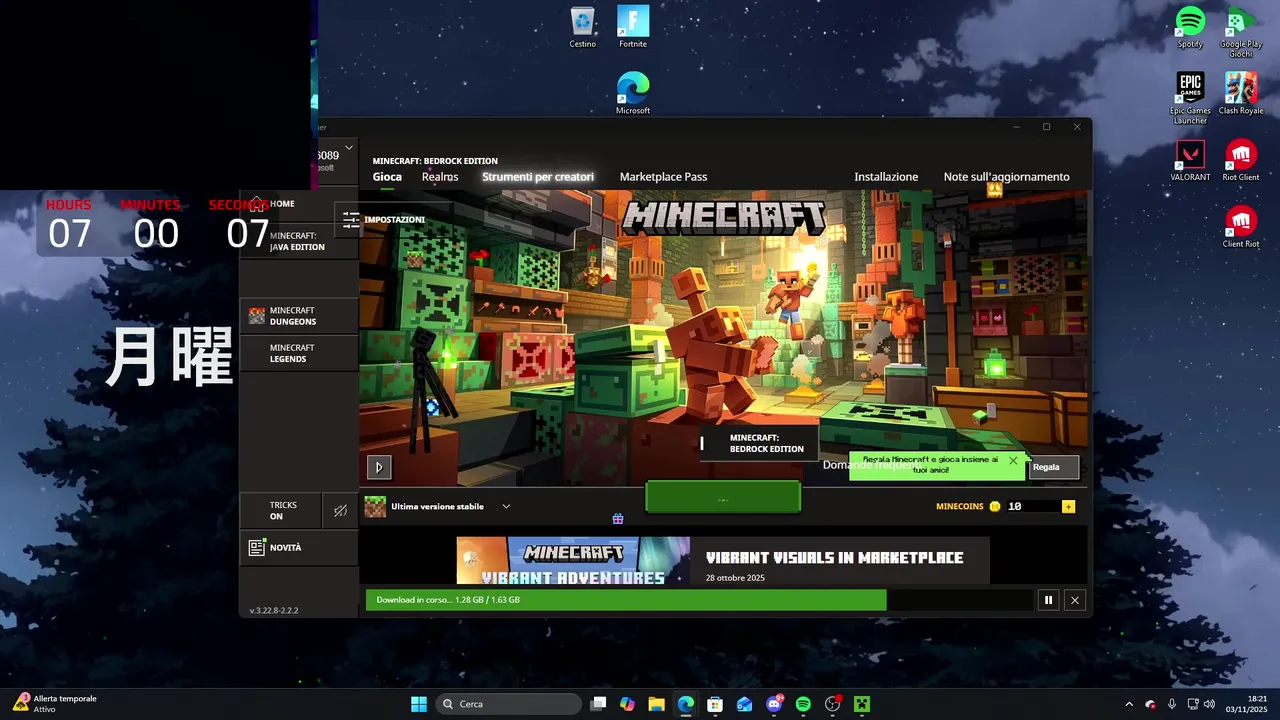1280x720 pixels.
Task: Open the Riot Client desktop shortcut
Action: pos(1241,160)
